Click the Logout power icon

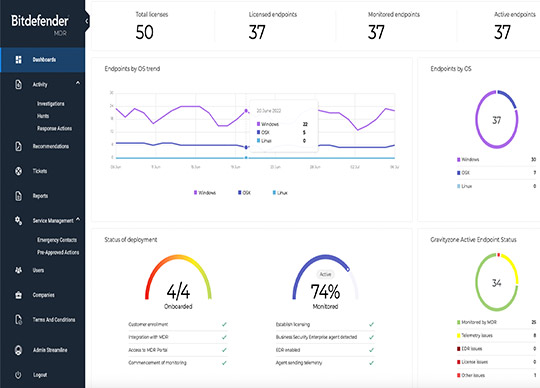click(x=19, y=375)
